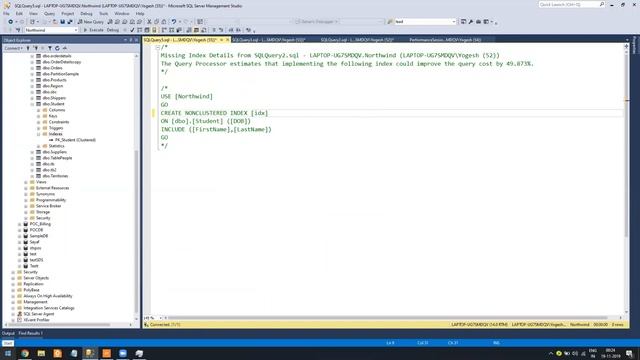This screenshot has height=360, width=640.
Task: Click the Copy icon in toolbar
Action: pos(156,22)
